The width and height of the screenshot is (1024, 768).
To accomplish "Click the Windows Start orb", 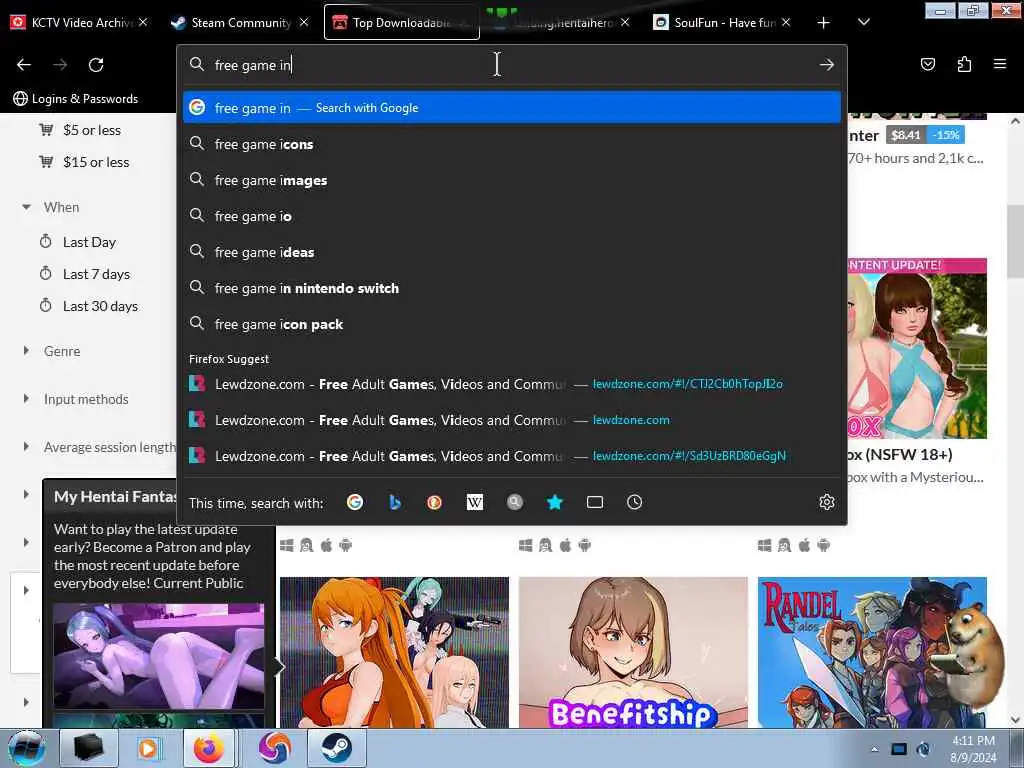I will click(x=26, y=748).
